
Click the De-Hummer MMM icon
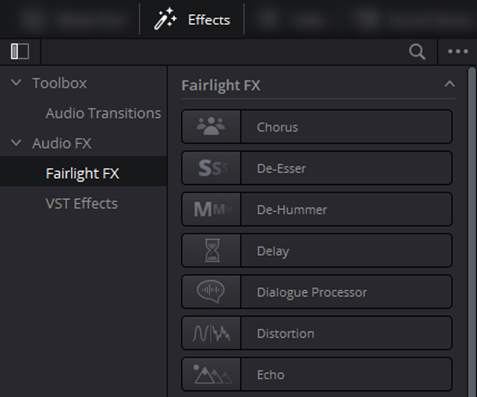click(213, 209)
